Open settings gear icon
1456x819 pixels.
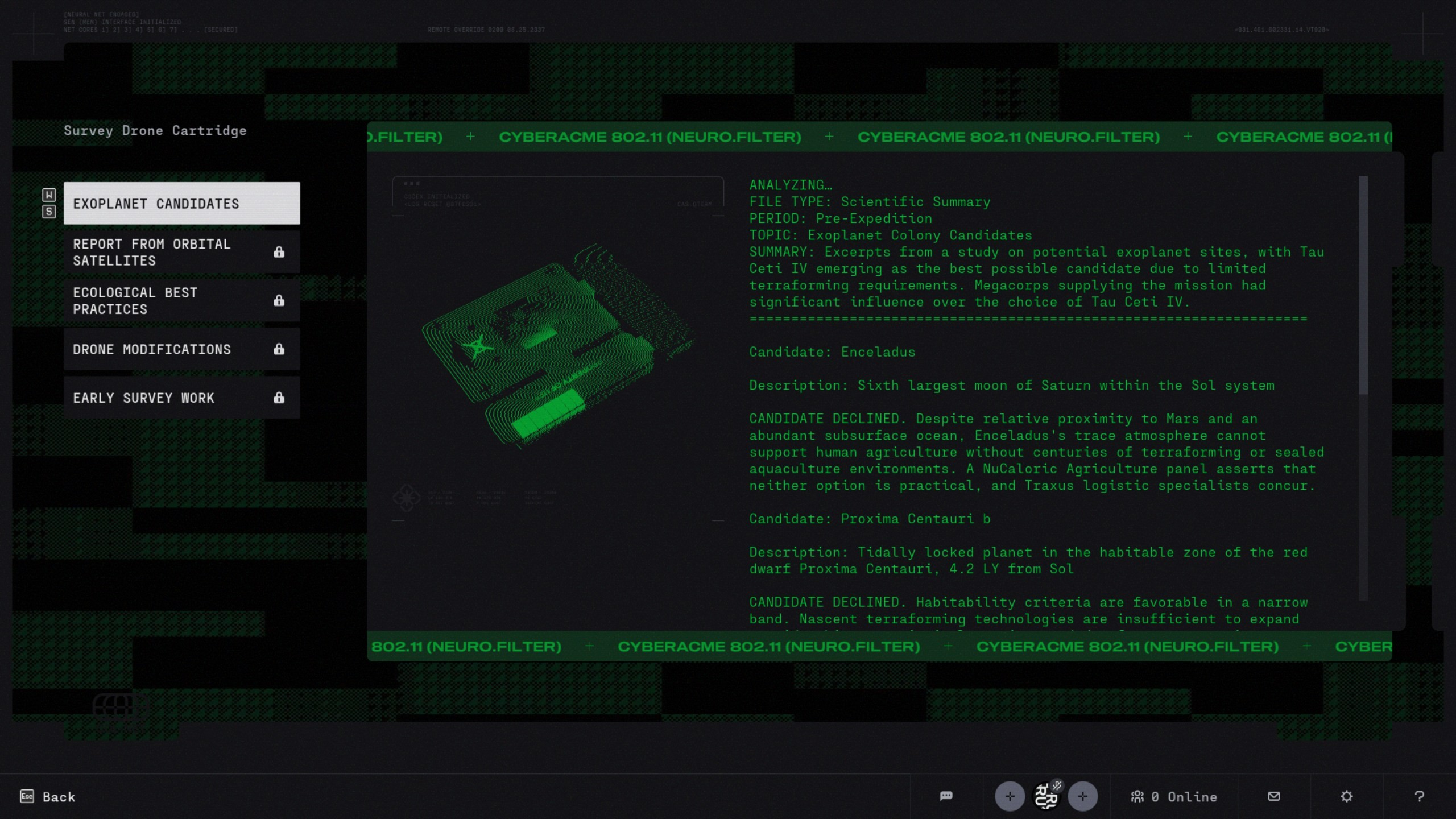[1347, 796]
